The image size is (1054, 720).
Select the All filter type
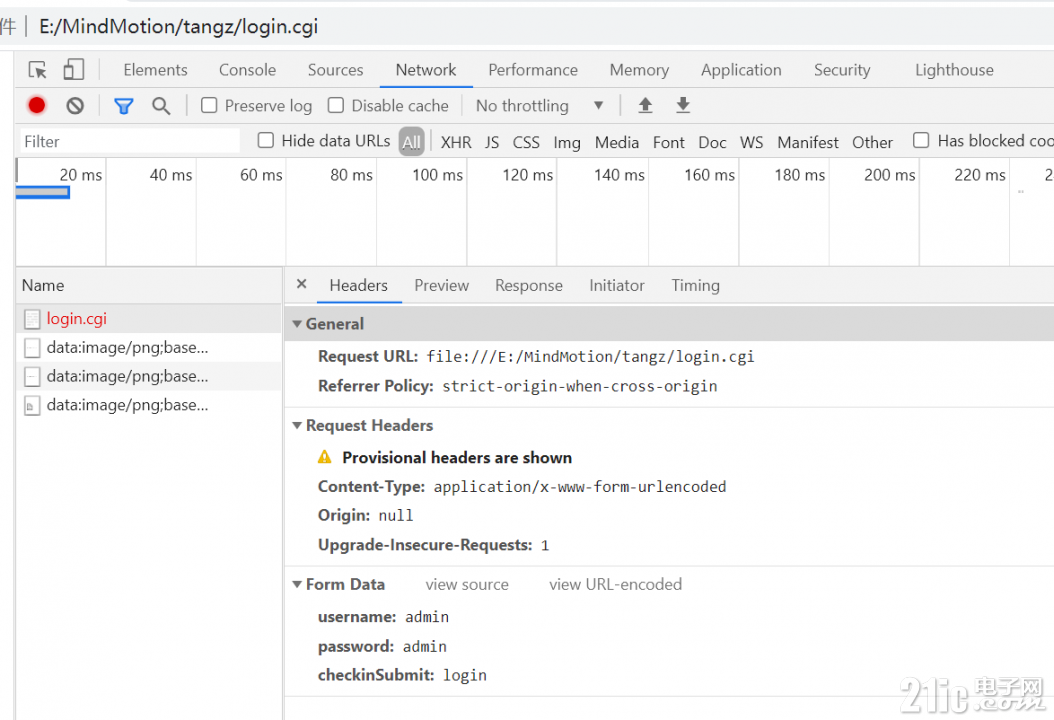pos(411,142)
